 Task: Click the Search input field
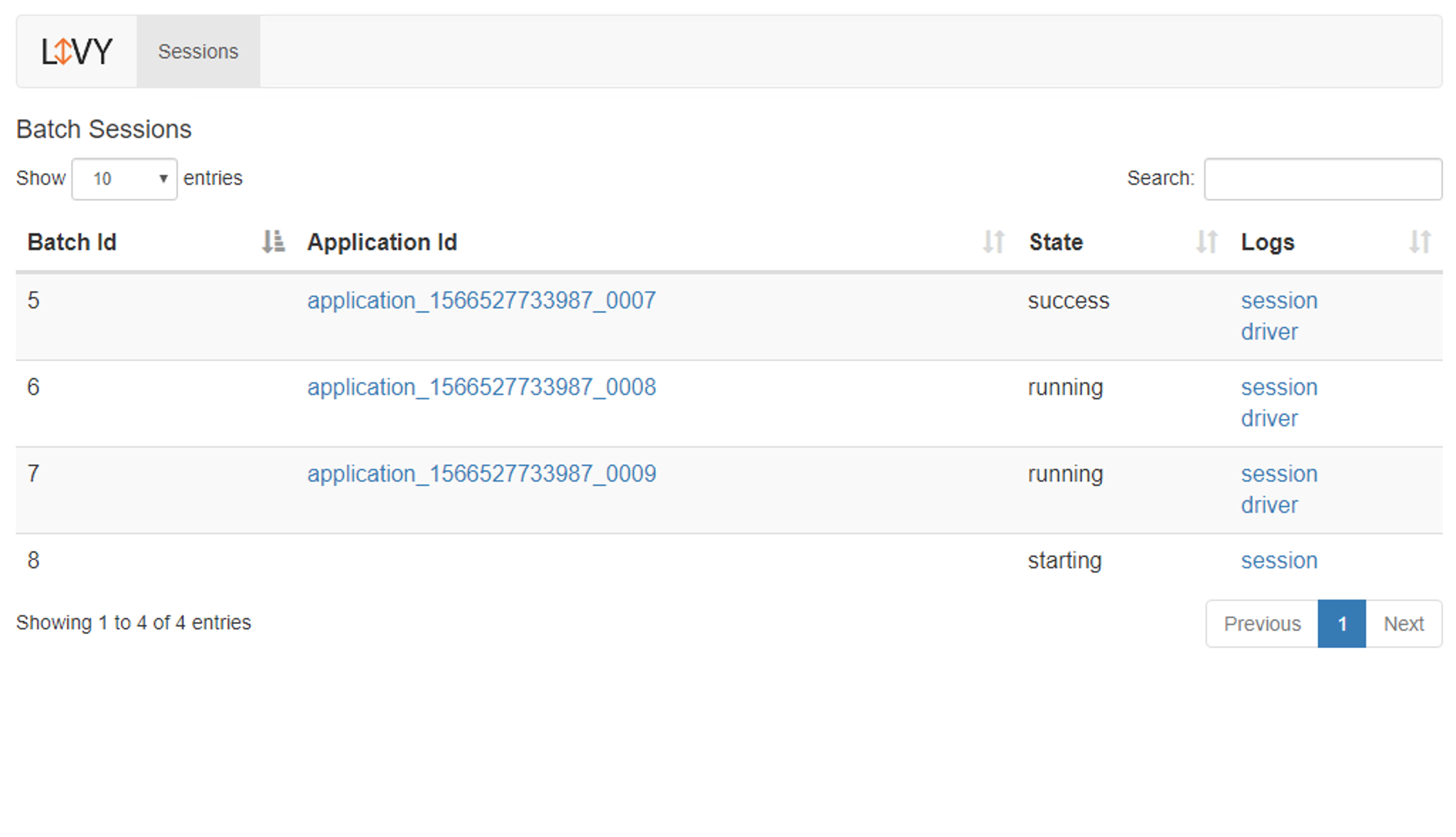point(1323,179)
